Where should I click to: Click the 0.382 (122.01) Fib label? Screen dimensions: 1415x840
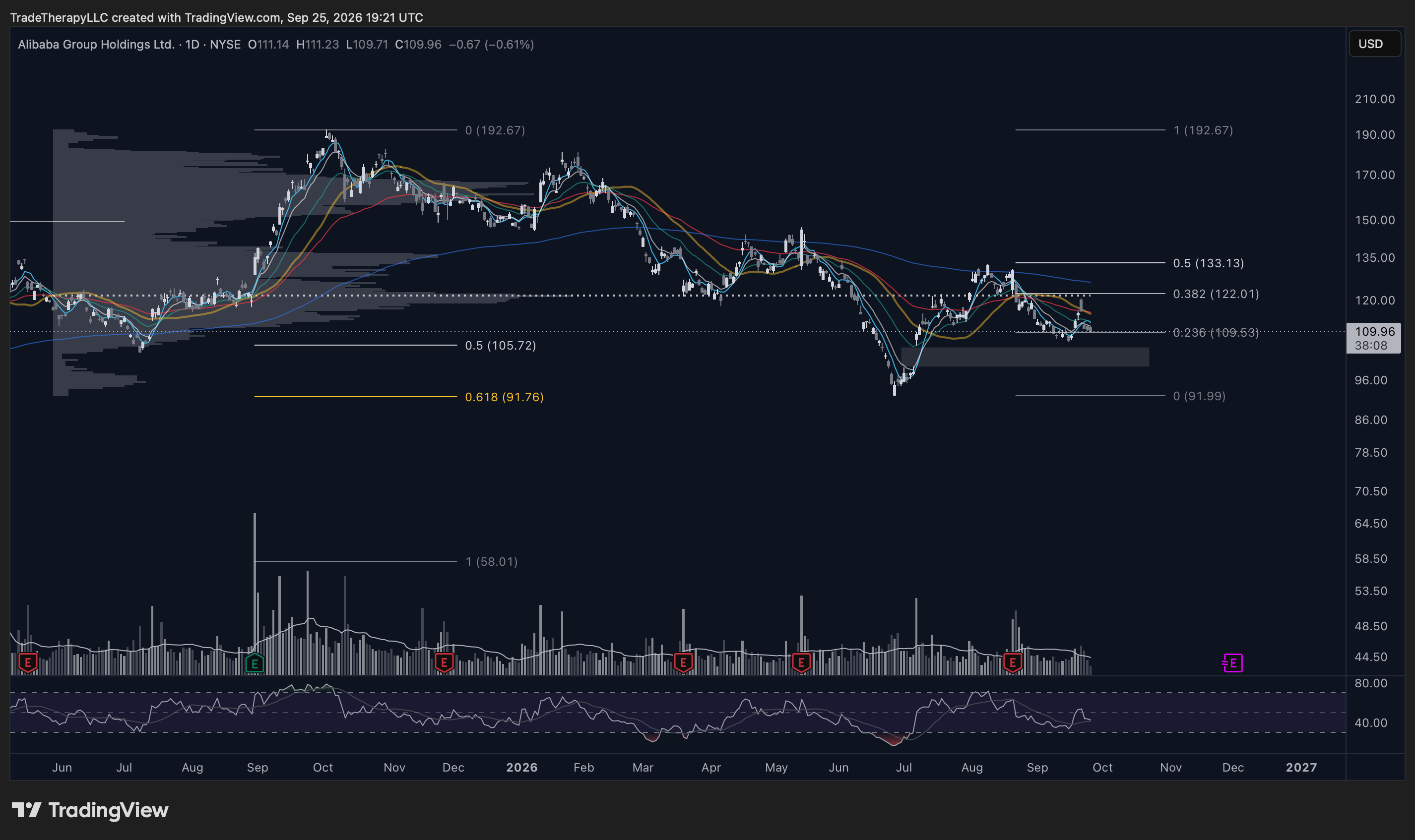[1216, 294]
